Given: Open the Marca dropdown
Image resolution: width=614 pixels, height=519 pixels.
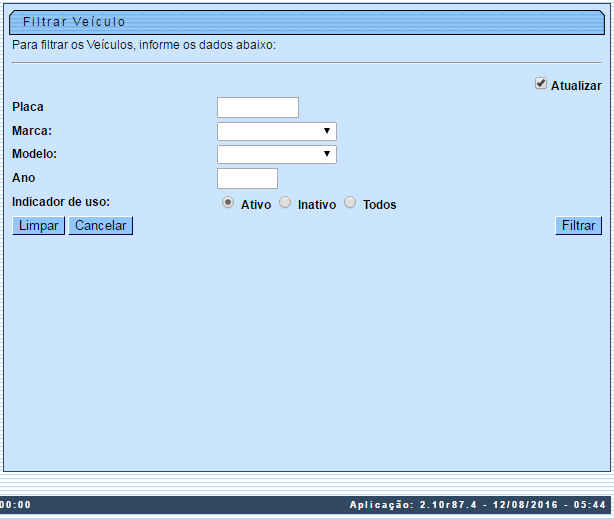Looking at the screenshot, I should coord(276,131).
